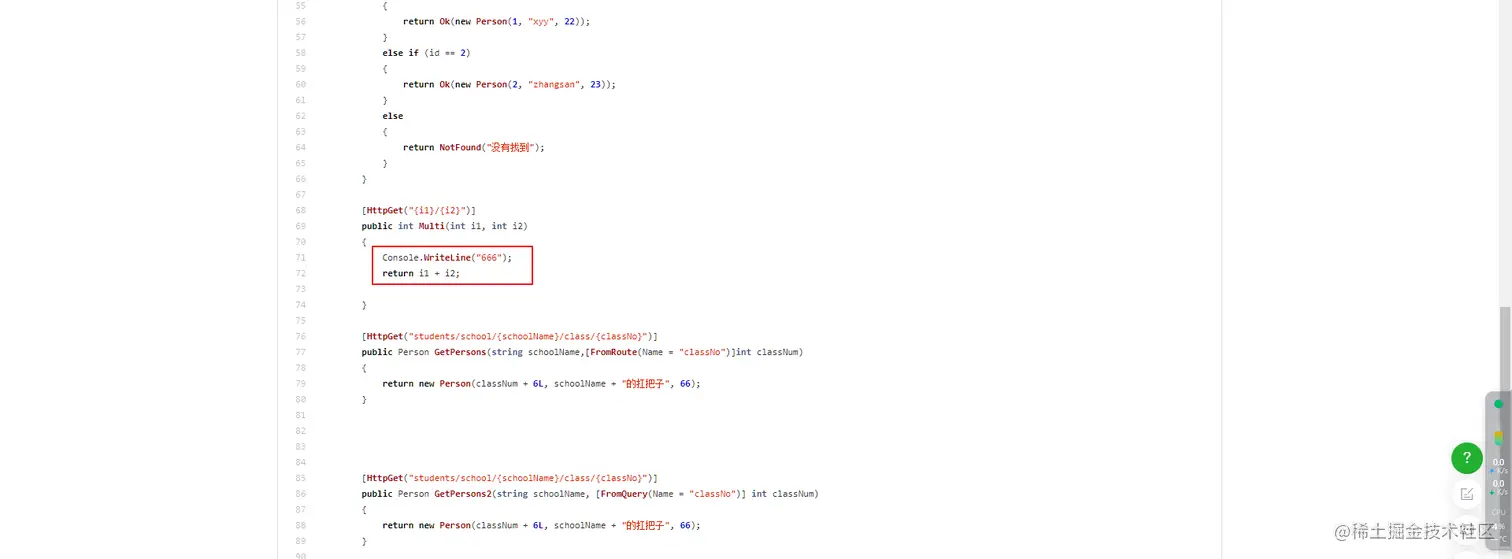Image resolution: width=1512 pixels, height=559 pixels.
Task: Click the code line returning Person "xyy"
Action: (496, 21)
